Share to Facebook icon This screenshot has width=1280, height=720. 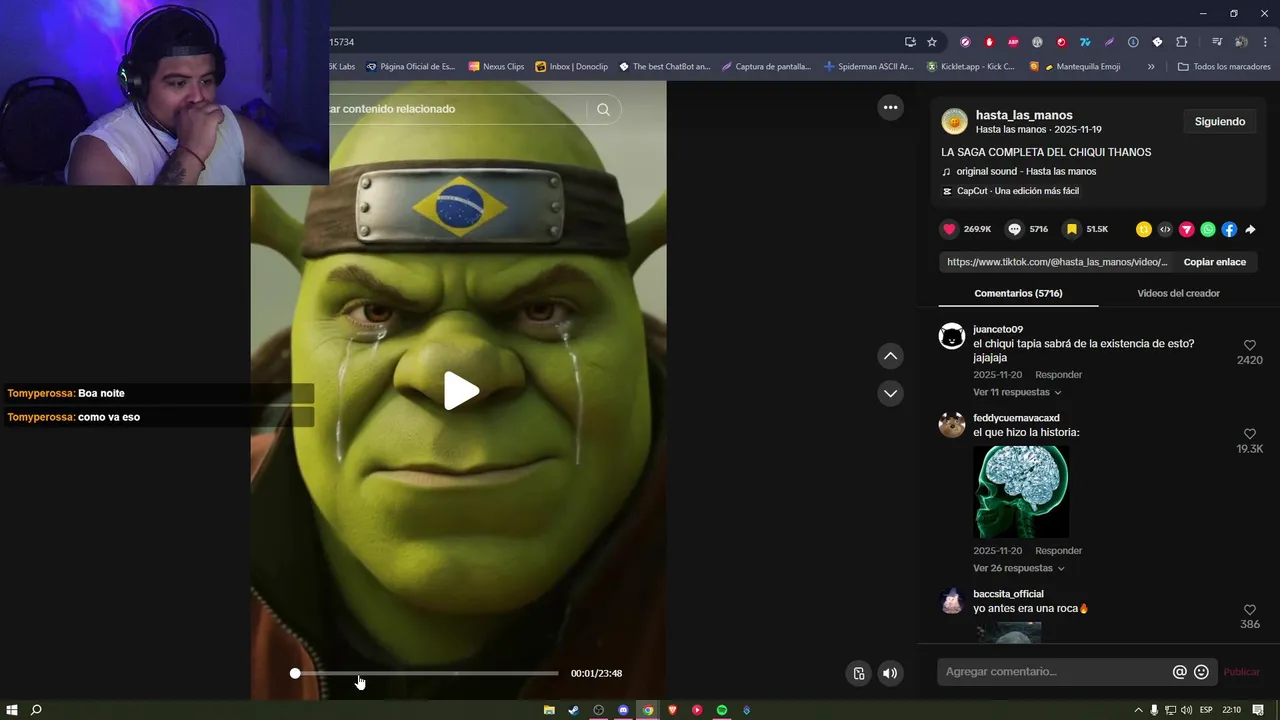click(x=1229, y=229)
